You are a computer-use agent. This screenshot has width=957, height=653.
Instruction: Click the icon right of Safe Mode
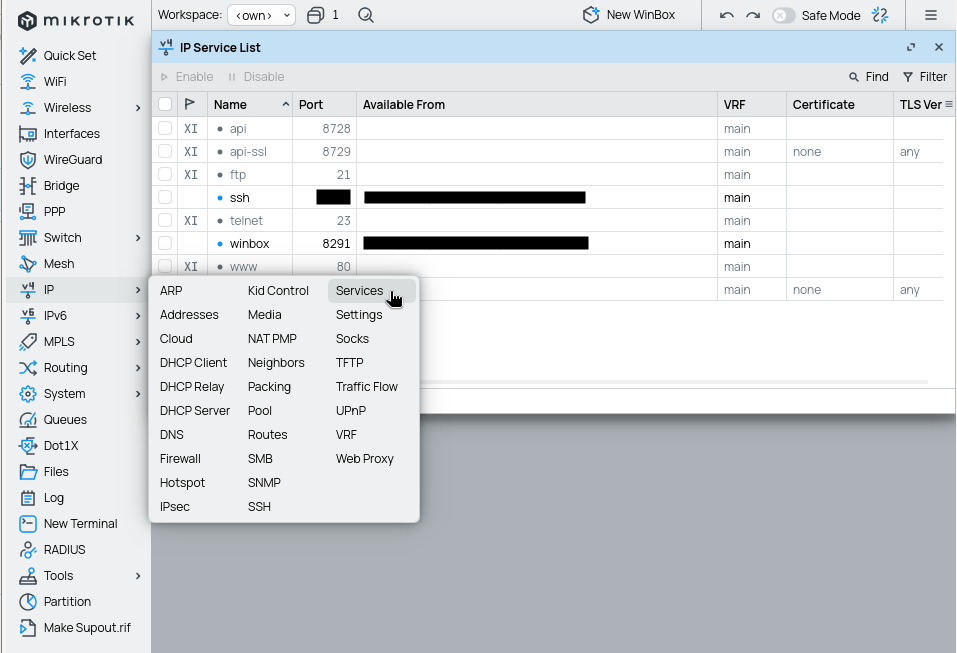tap(880, 15)
